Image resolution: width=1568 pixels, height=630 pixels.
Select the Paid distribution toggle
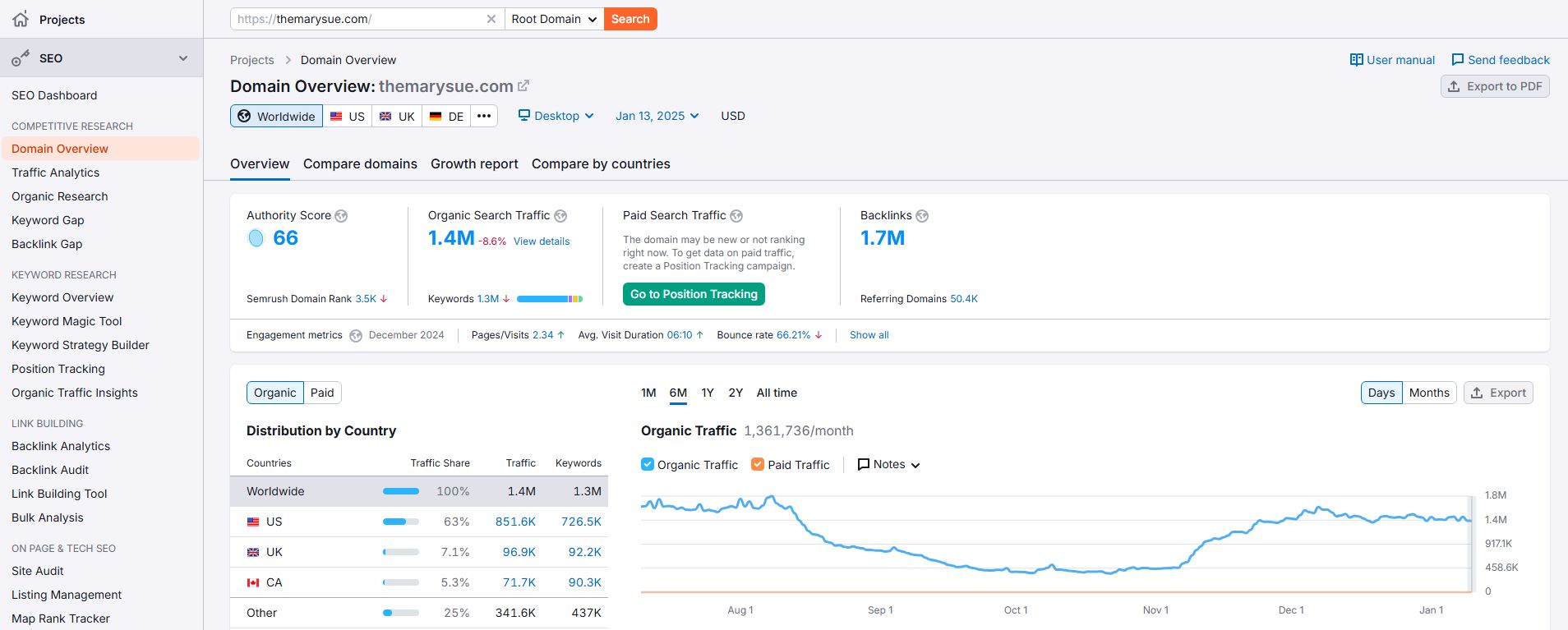(x=322, y=393)
